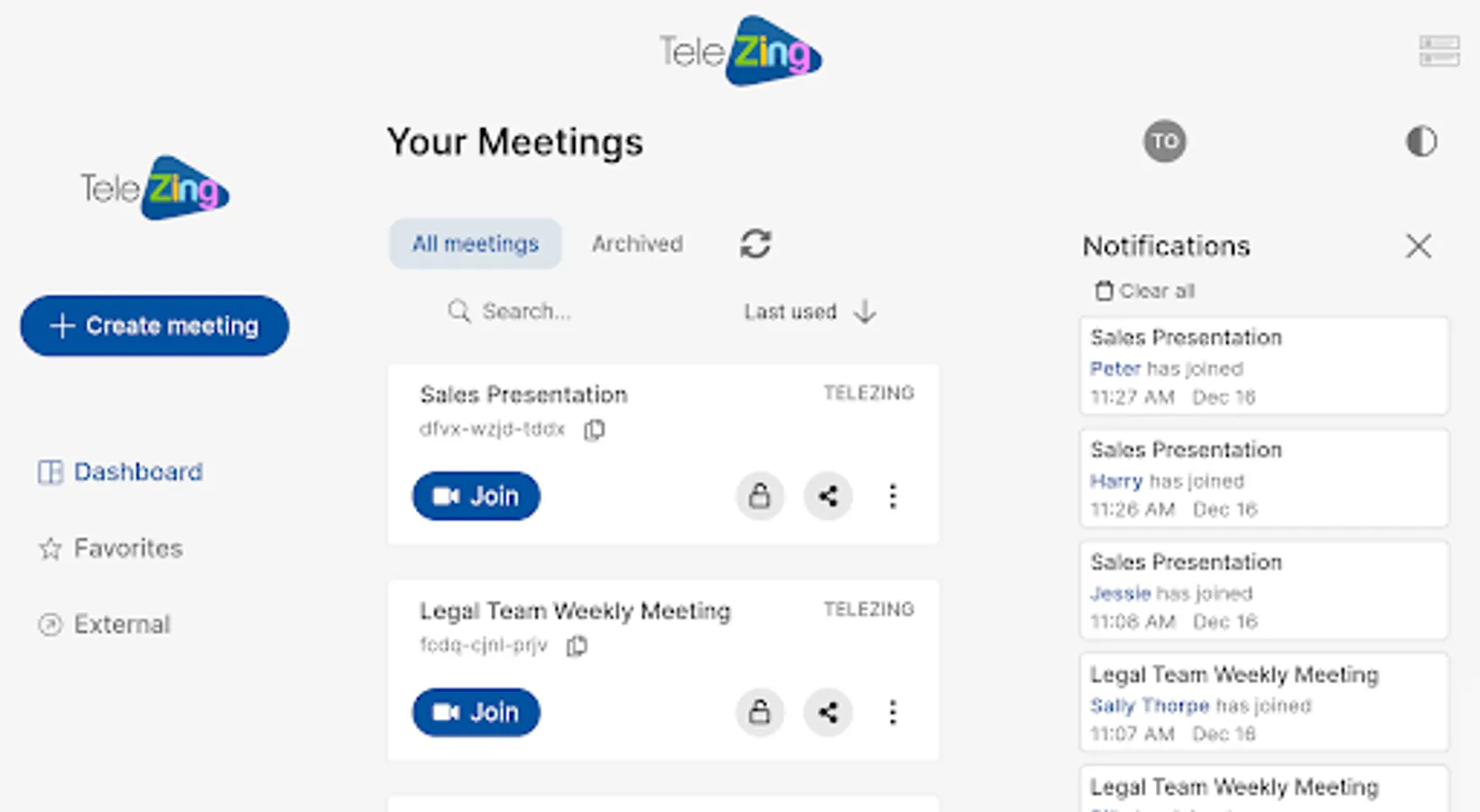
Task: Open the TO user avatar
Action: coord(1164,142)
